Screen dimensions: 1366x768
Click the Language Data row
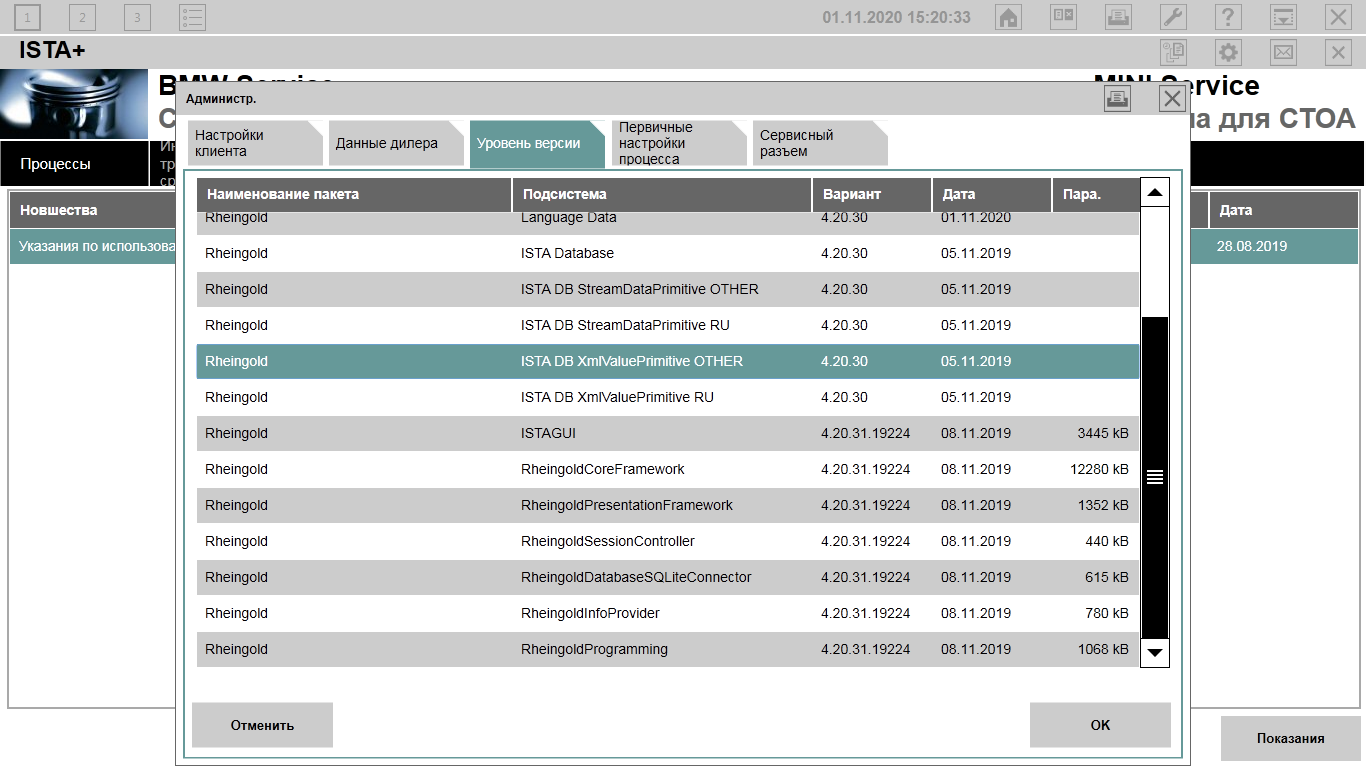pos(668,223)
